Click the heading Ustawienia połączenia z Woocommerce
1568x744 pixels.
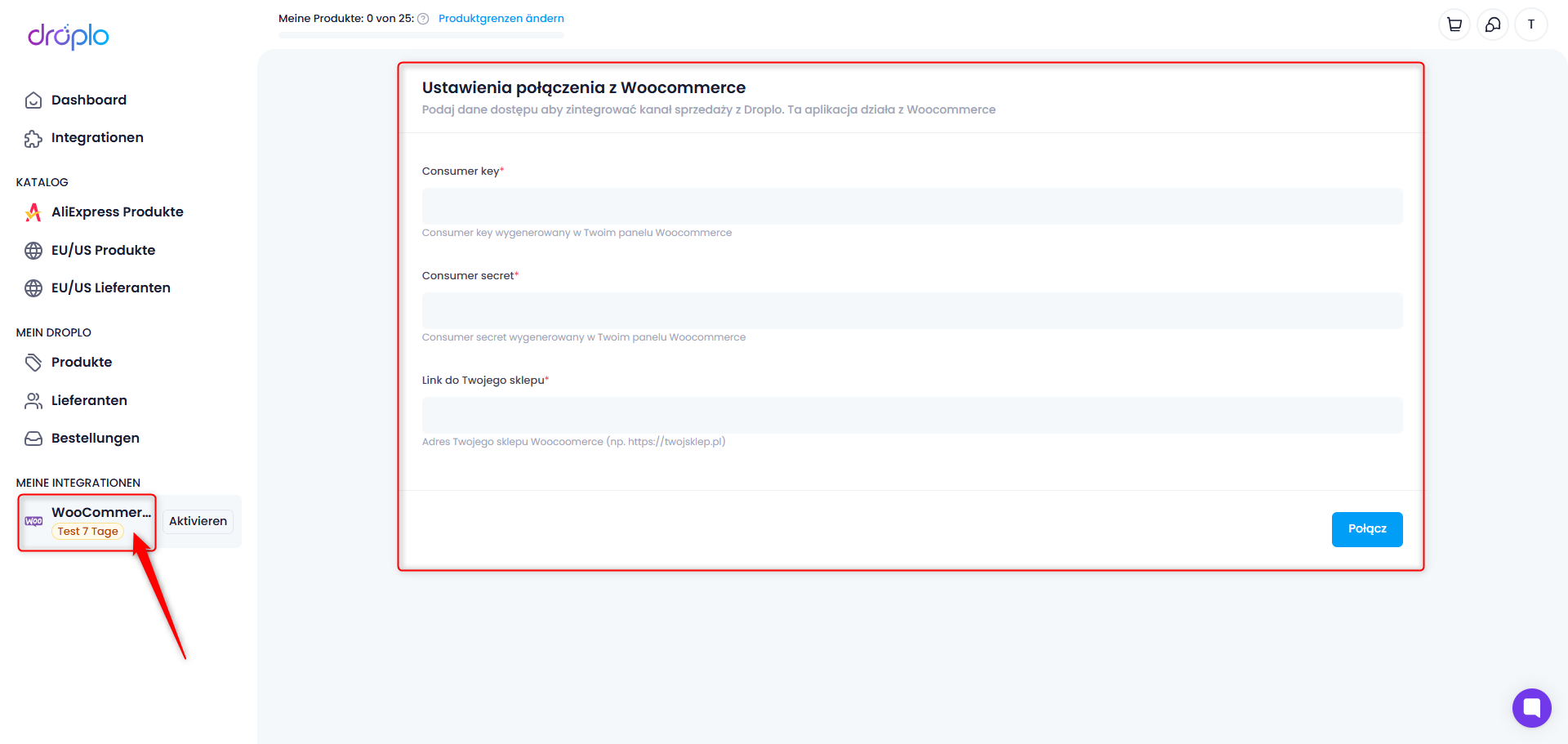coord(584,88)
